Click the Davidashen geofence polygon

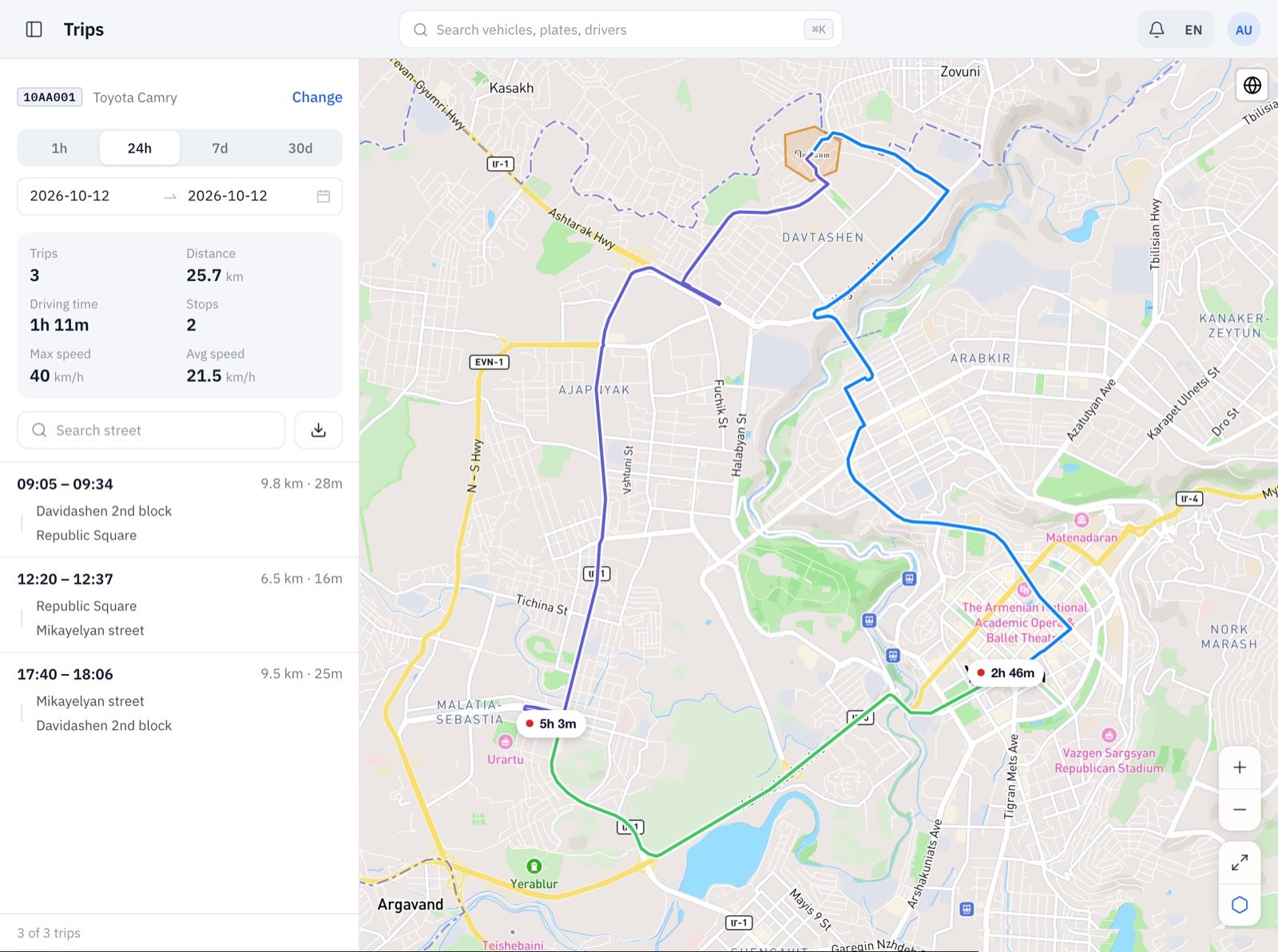point(812,154)
